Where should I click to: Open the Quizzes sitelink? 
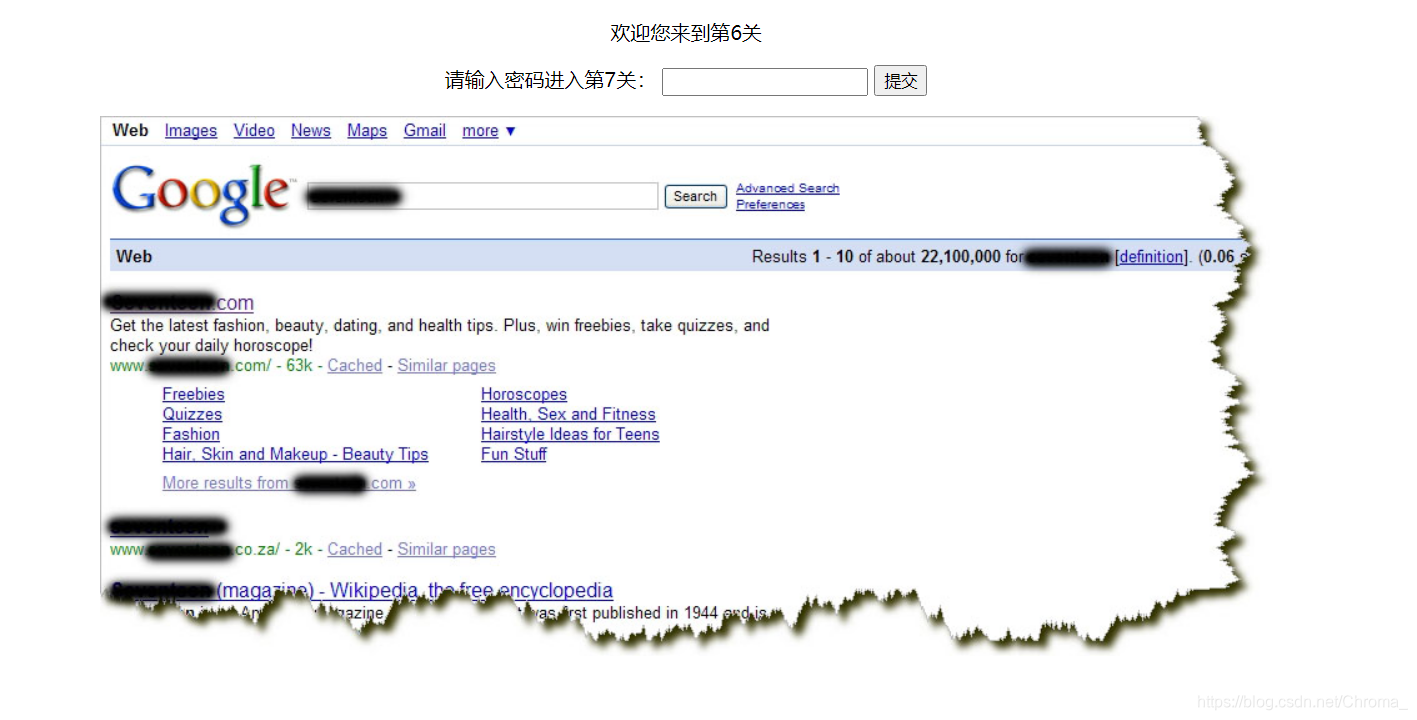click(x=192, y=414)
